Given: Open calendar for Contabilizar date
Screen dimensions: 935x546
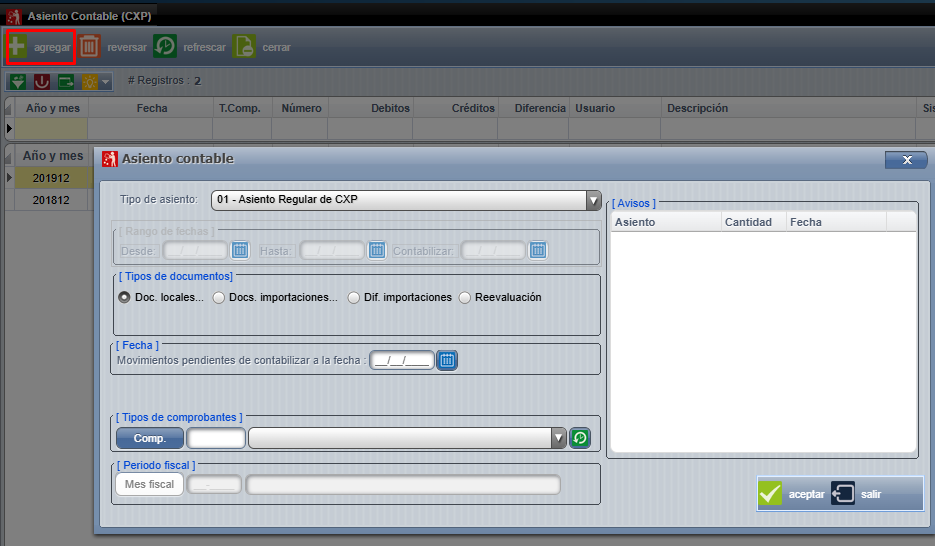Looking at the screenshot, I should click(538, 250).
